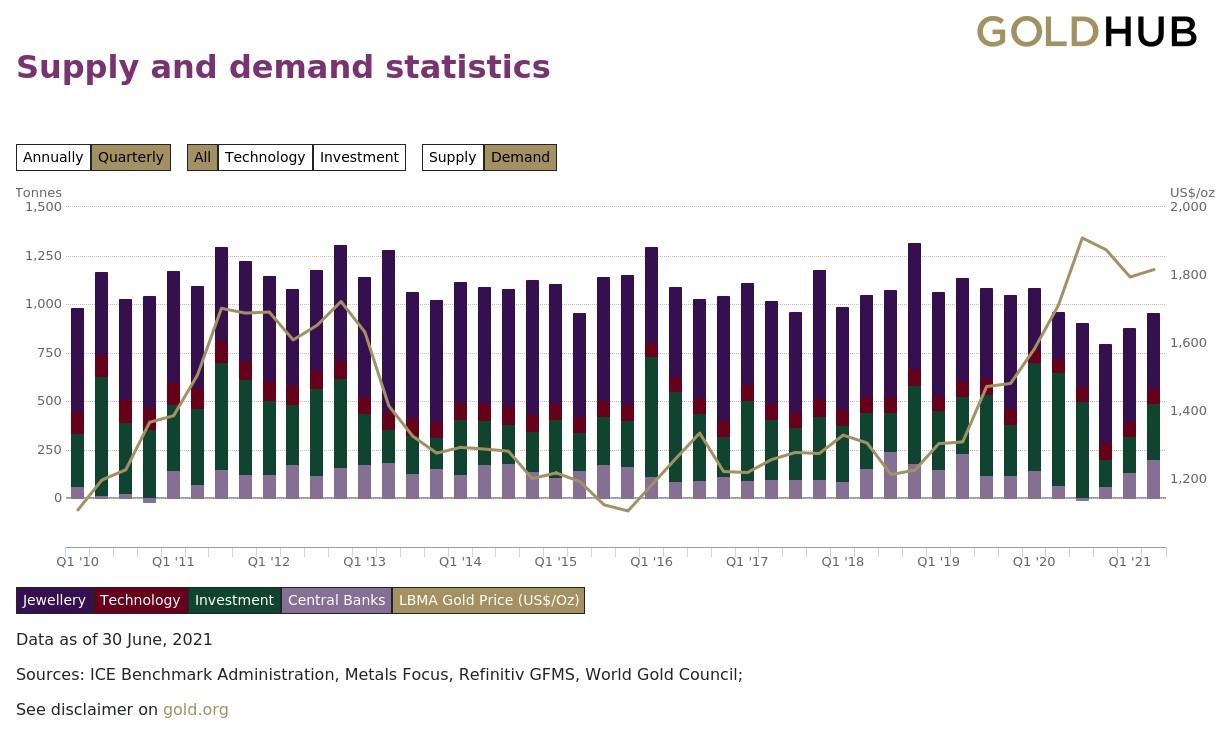
Task: Filter chart by Investment
Action: tap(359, 157)
